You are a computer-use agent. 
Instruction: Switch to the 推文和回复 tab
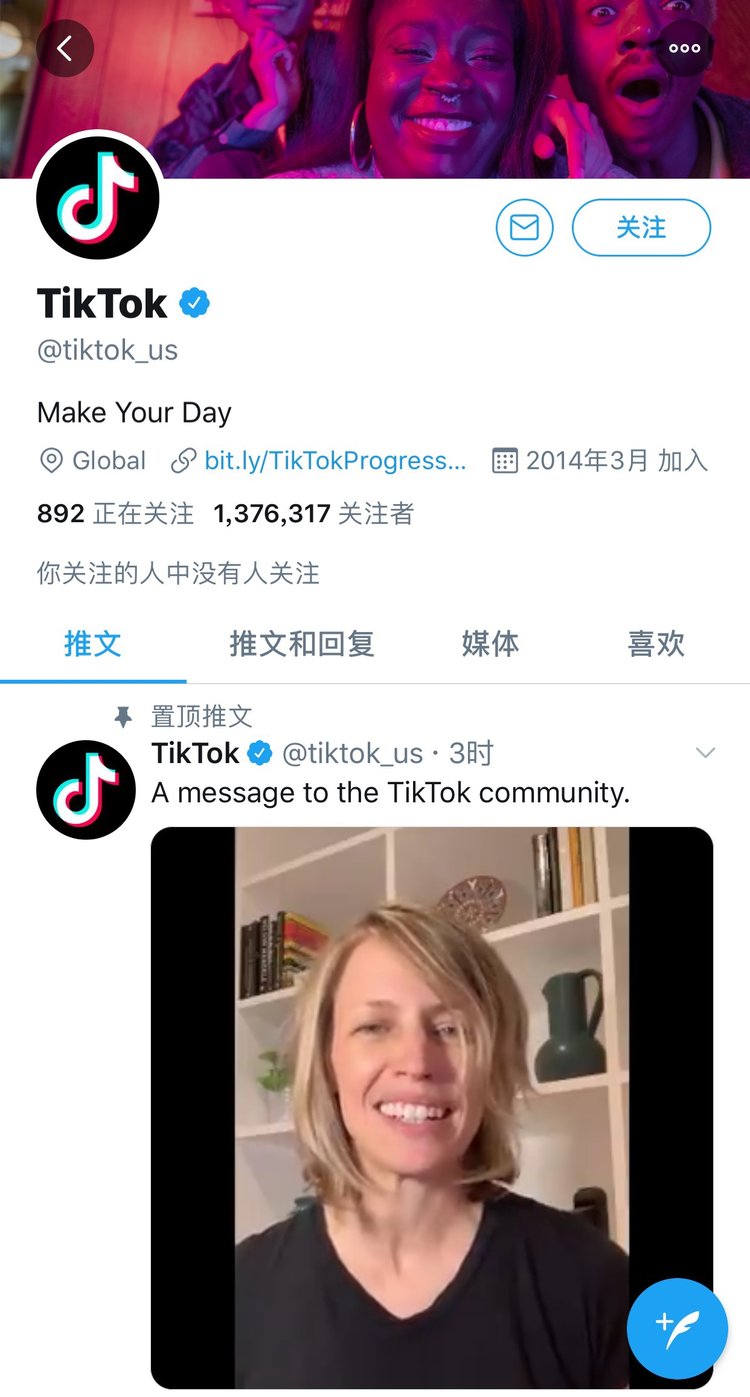click(x=302, y=644)
